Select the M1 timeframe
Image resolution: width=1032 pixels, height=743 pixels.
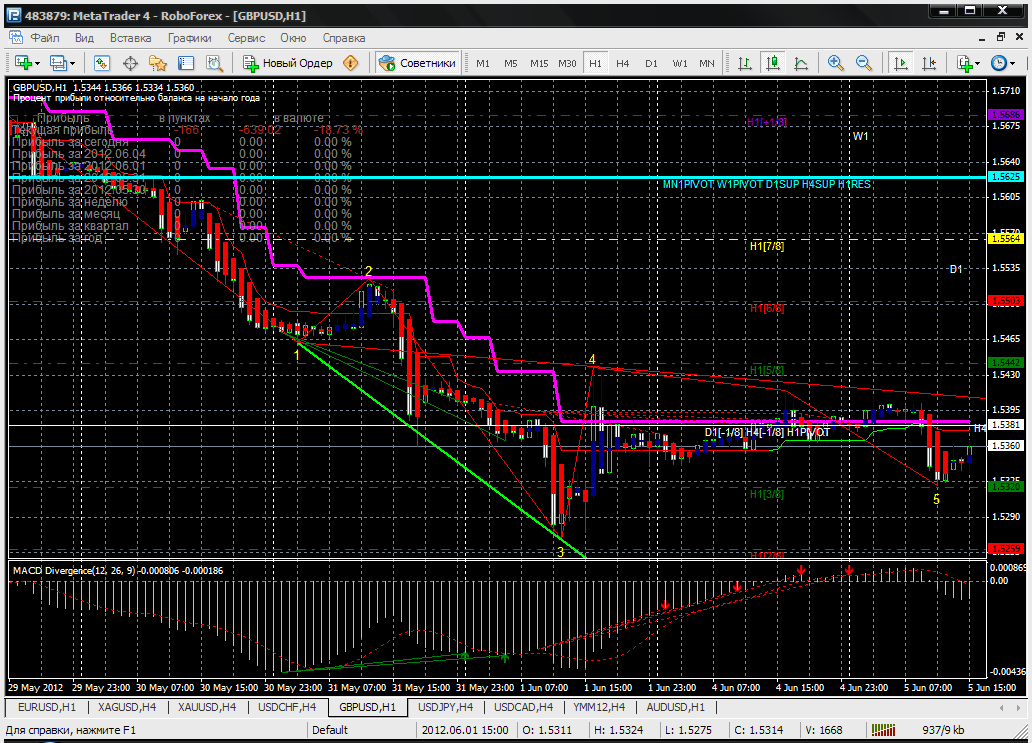coord(483,63)
